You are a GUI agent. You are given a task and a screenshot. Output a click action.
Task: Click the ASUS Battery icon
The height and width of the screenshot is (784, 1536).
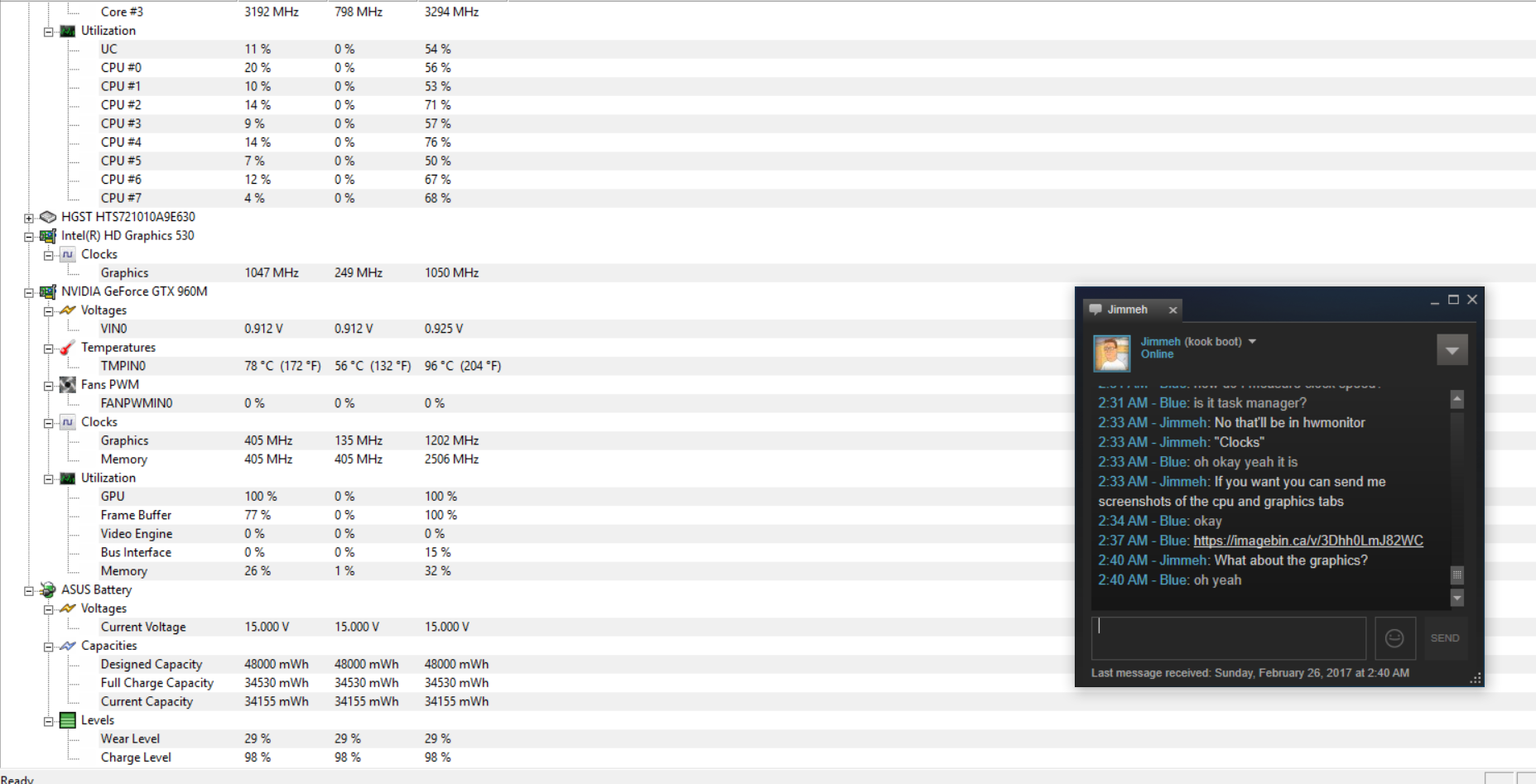(x=48, y=590)
